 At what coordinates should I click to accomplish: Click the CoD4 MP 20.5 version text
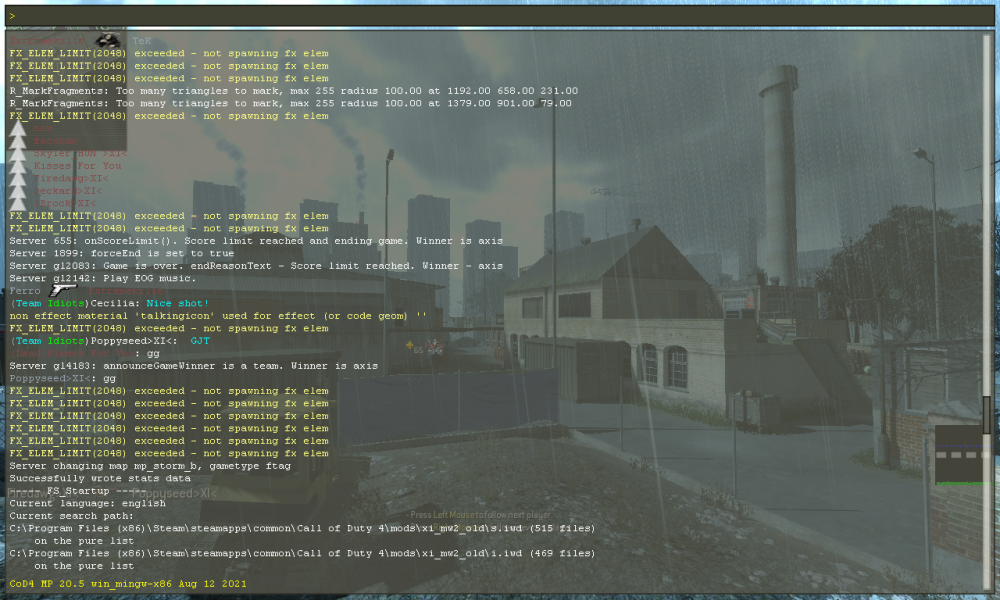(127, 583)
